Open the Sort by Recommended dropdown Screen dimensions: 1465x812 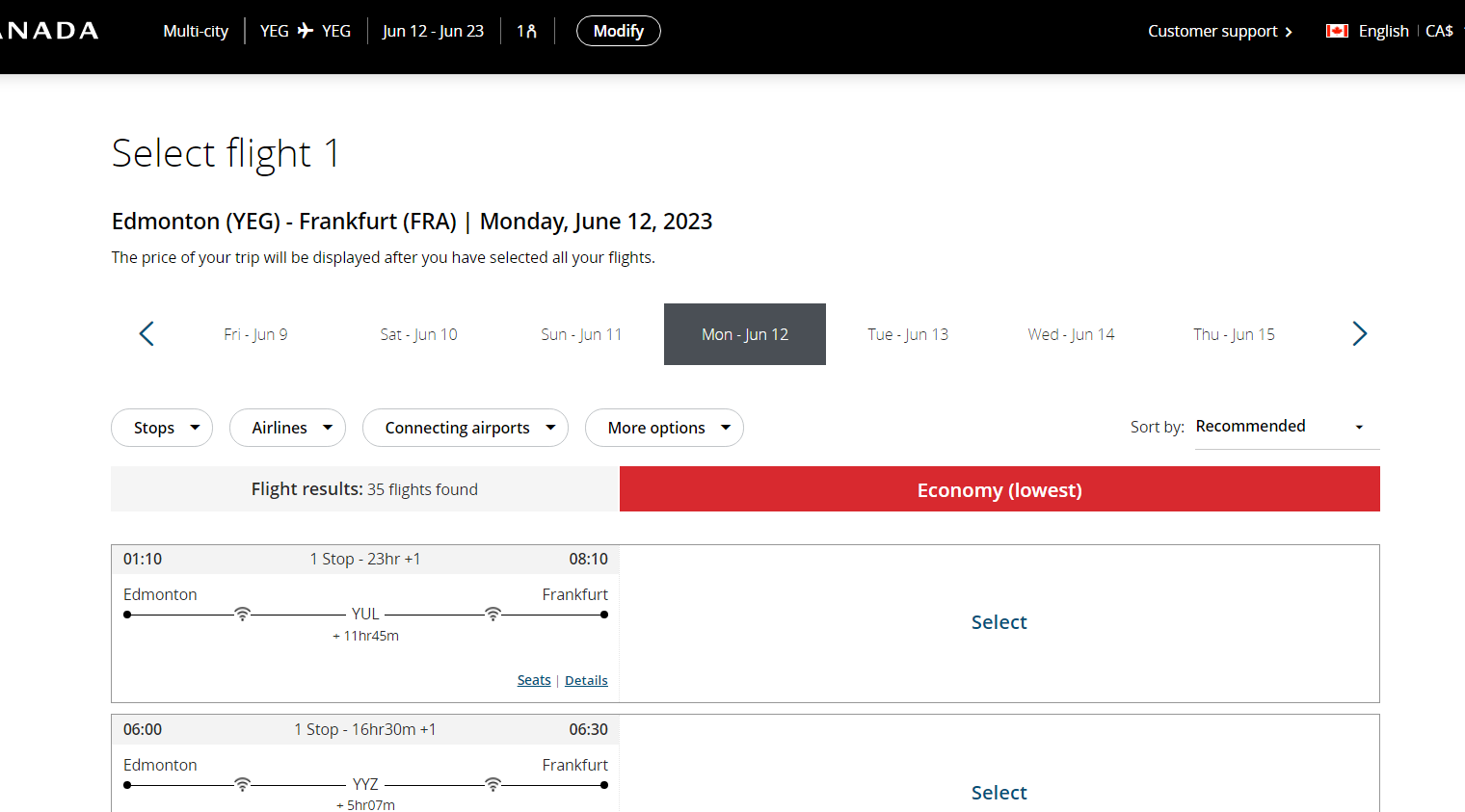click(1279, 427)
